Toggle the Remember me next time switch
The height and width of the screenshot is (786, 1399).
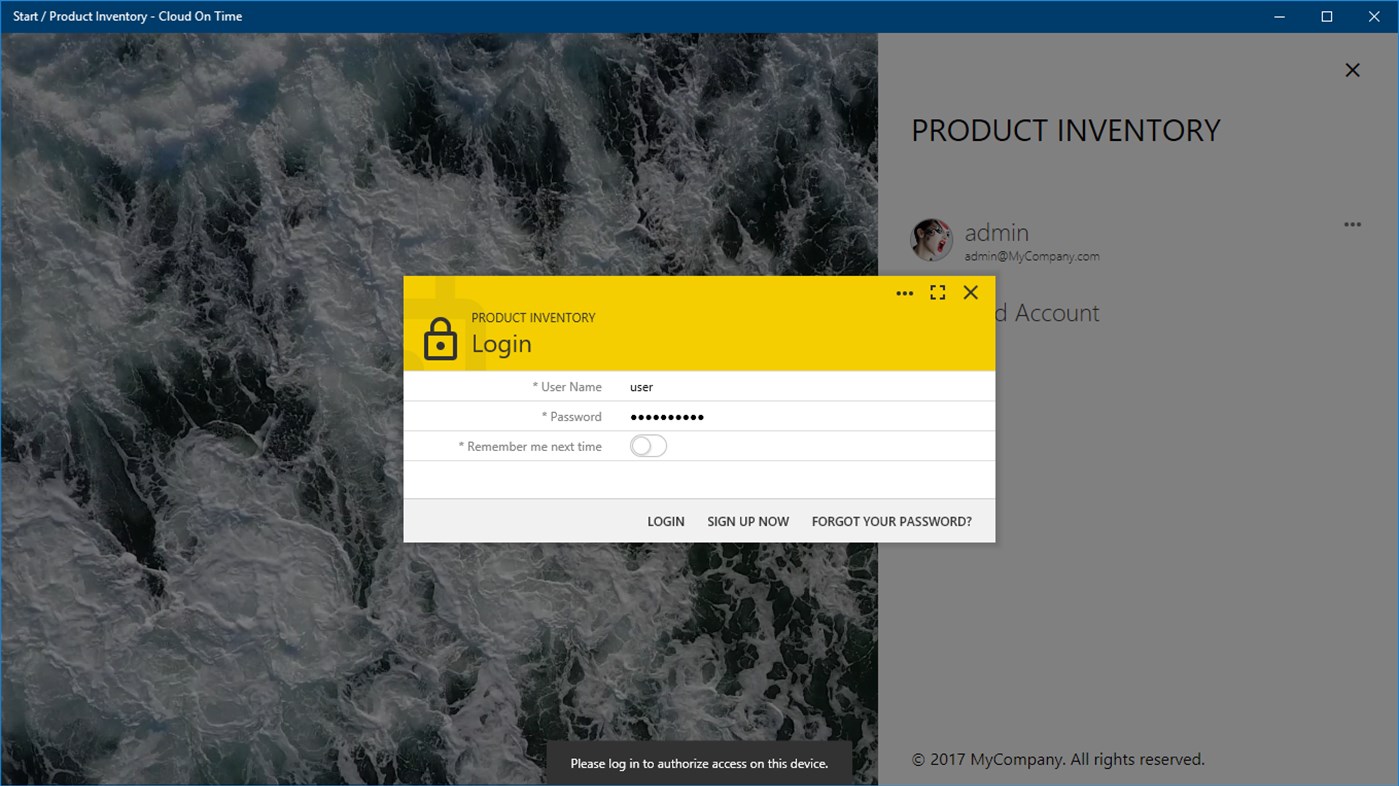click(x=647, y=446)
